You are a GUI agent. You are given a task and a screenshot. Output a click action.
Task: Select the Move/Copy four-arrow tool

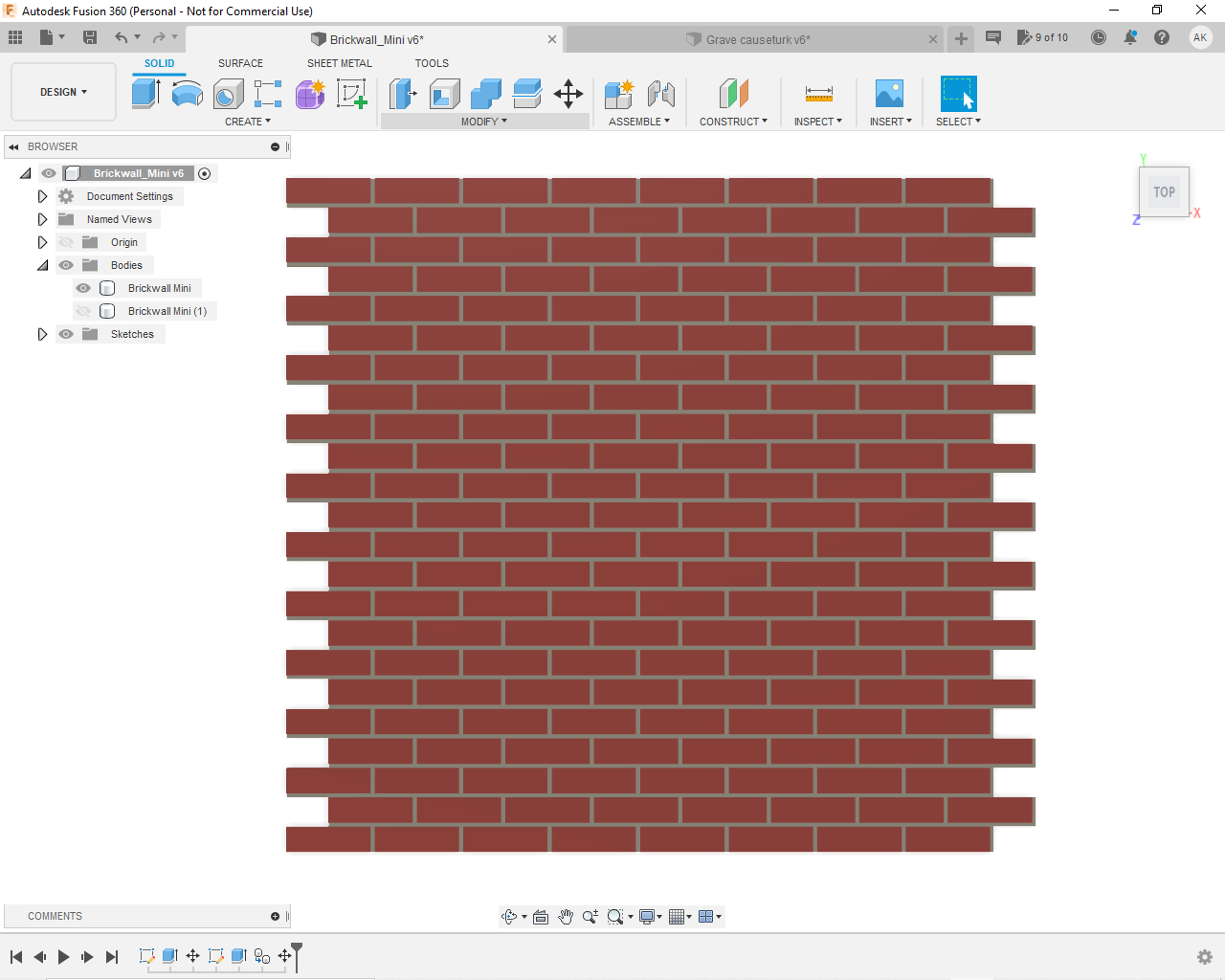(x=568, y=94)
